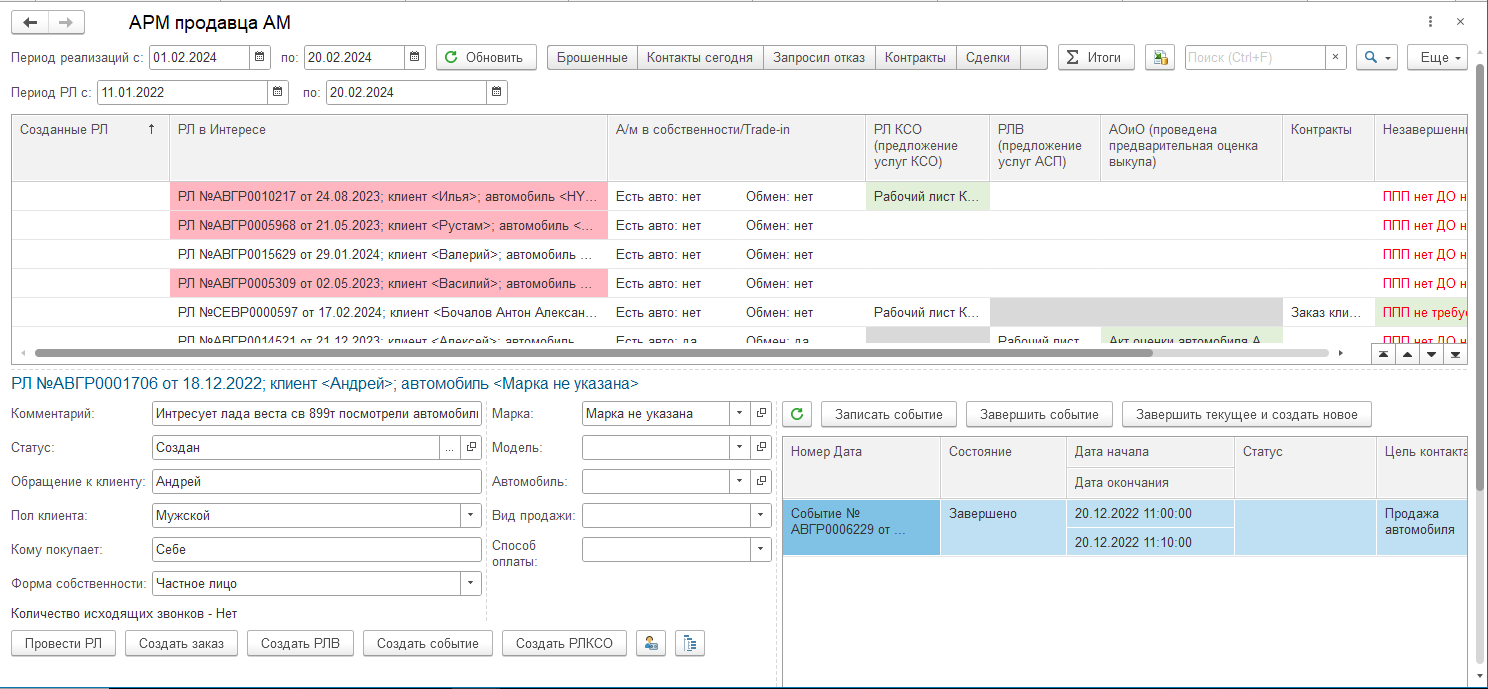Open the Марка value form icon
The height and width of the screenshot is (689, 1488).
pos(761,413)
